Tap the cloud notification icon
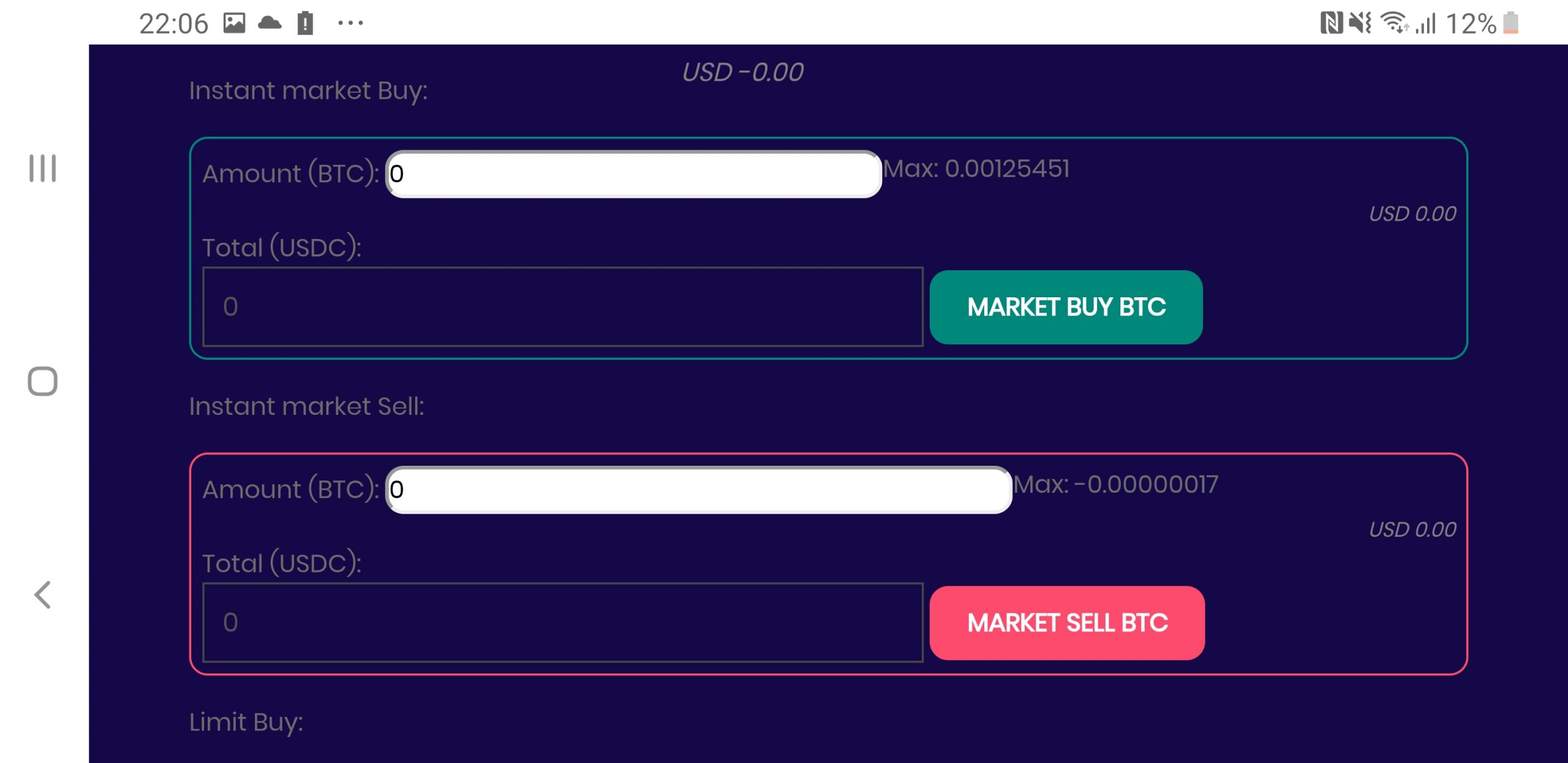1568x763 pixels. [269, 23]
